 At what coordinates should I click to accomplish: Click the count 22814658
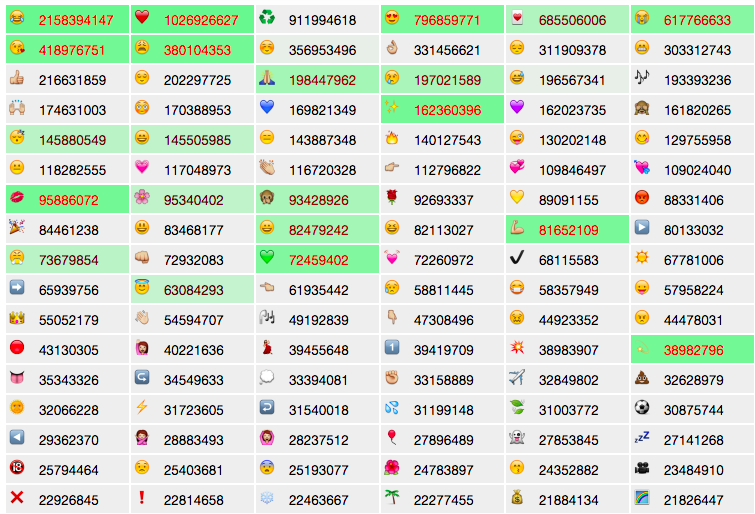click(x=193, y=500)
